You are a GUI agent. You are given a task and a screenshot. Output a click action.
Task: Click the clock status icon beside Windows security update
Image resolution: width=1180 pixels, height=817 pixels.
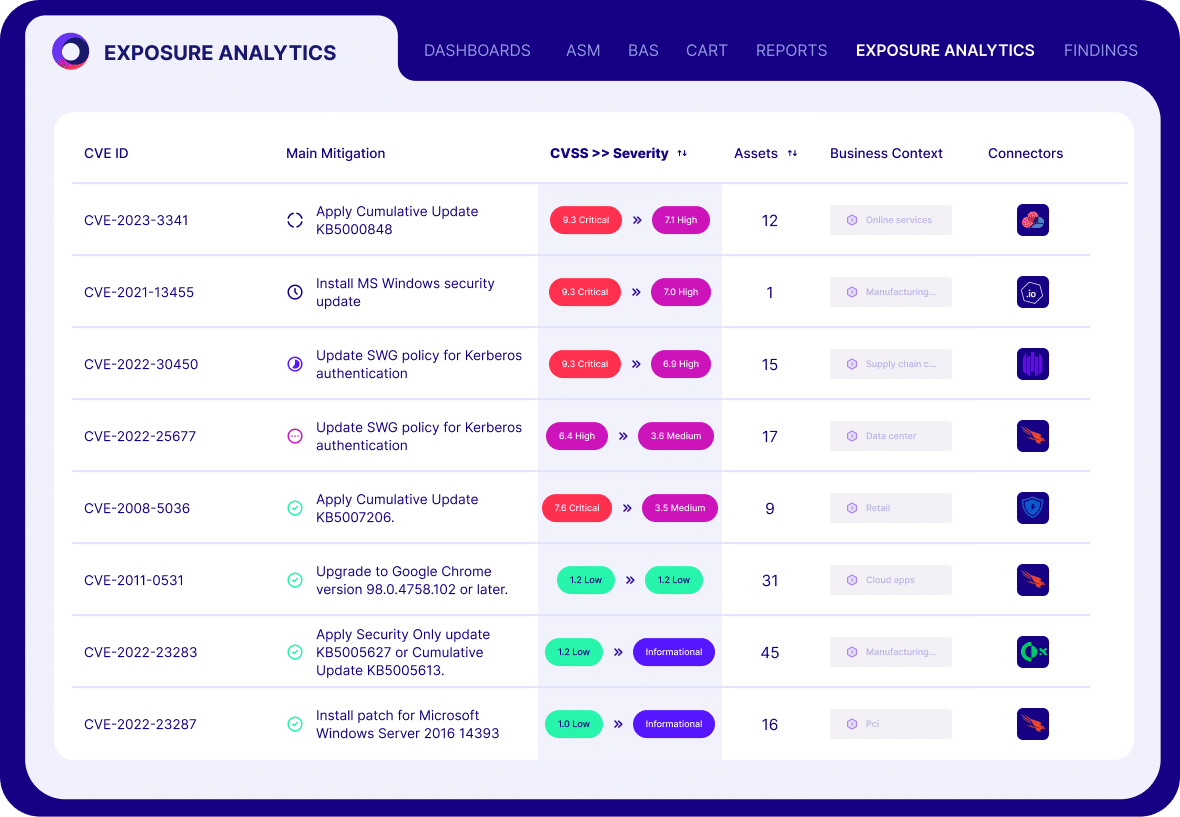click(294, 292)
